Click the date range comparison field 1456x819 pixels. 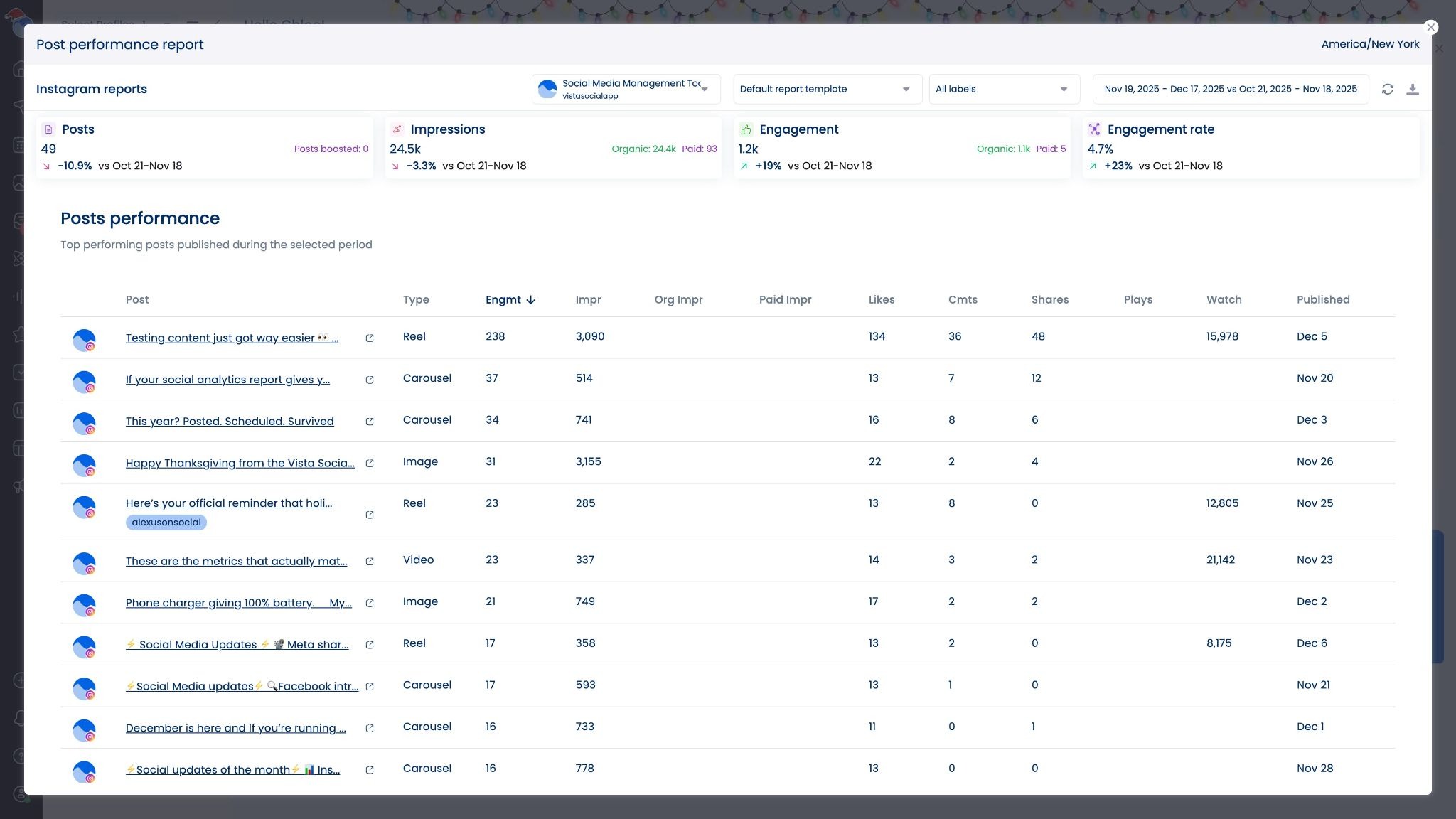(x=1231, y=89)
